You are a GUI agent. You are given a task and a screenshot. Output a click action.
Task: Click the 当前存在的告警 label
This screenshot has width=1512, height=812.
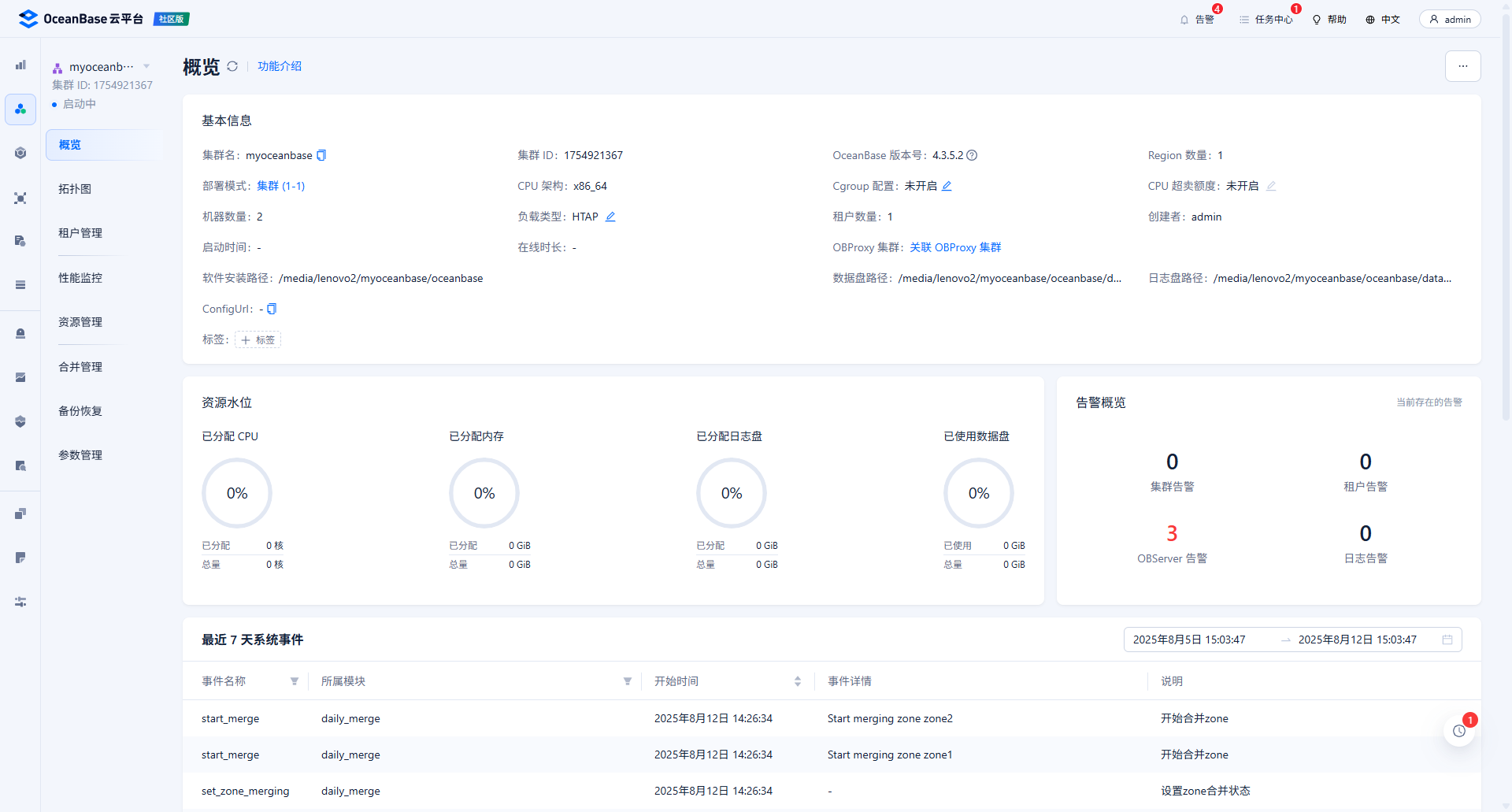point(1429,402)
